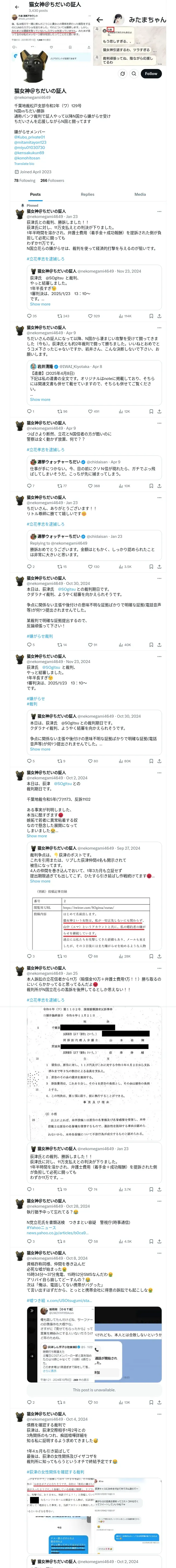The height and width of the screenshot is (1568, 176).
Task: Share the pinned post
Action: click(x=159, y=316)
